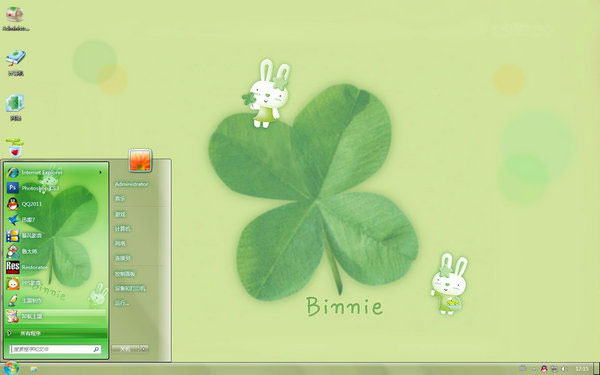Screen dimensions: 600x375
Task: Open the blue book desktop icon
Action: 15,63
